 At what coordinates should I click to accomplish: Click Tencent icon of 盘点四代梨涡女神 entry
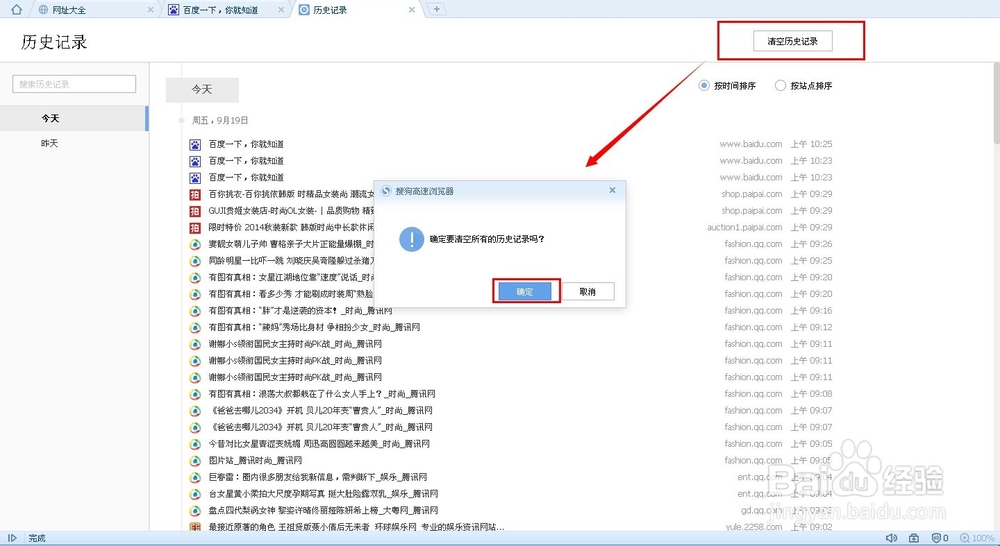point(195,510)
